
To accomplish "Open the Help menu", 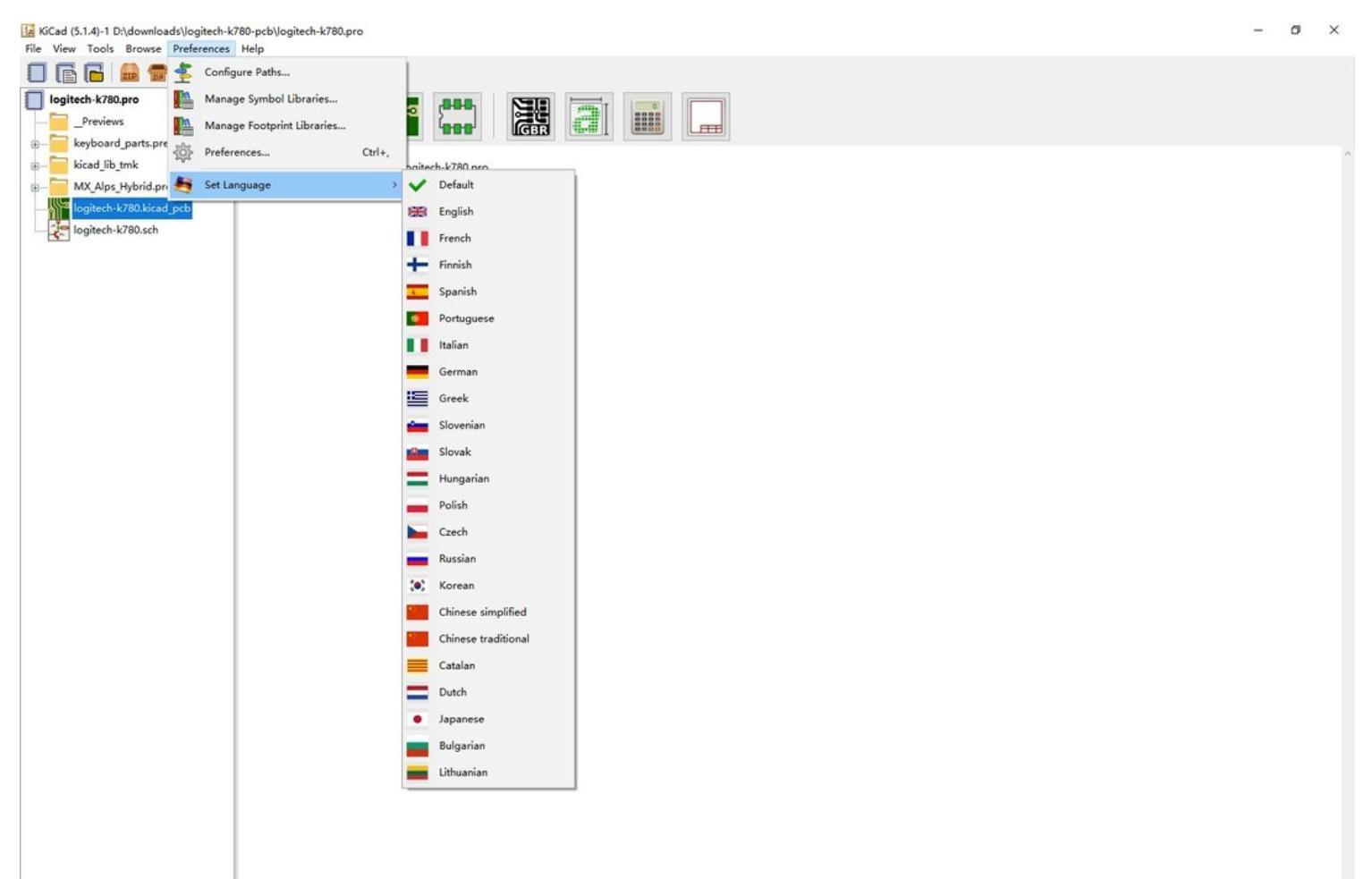I will pyautogui.click(x=252, y=49).
